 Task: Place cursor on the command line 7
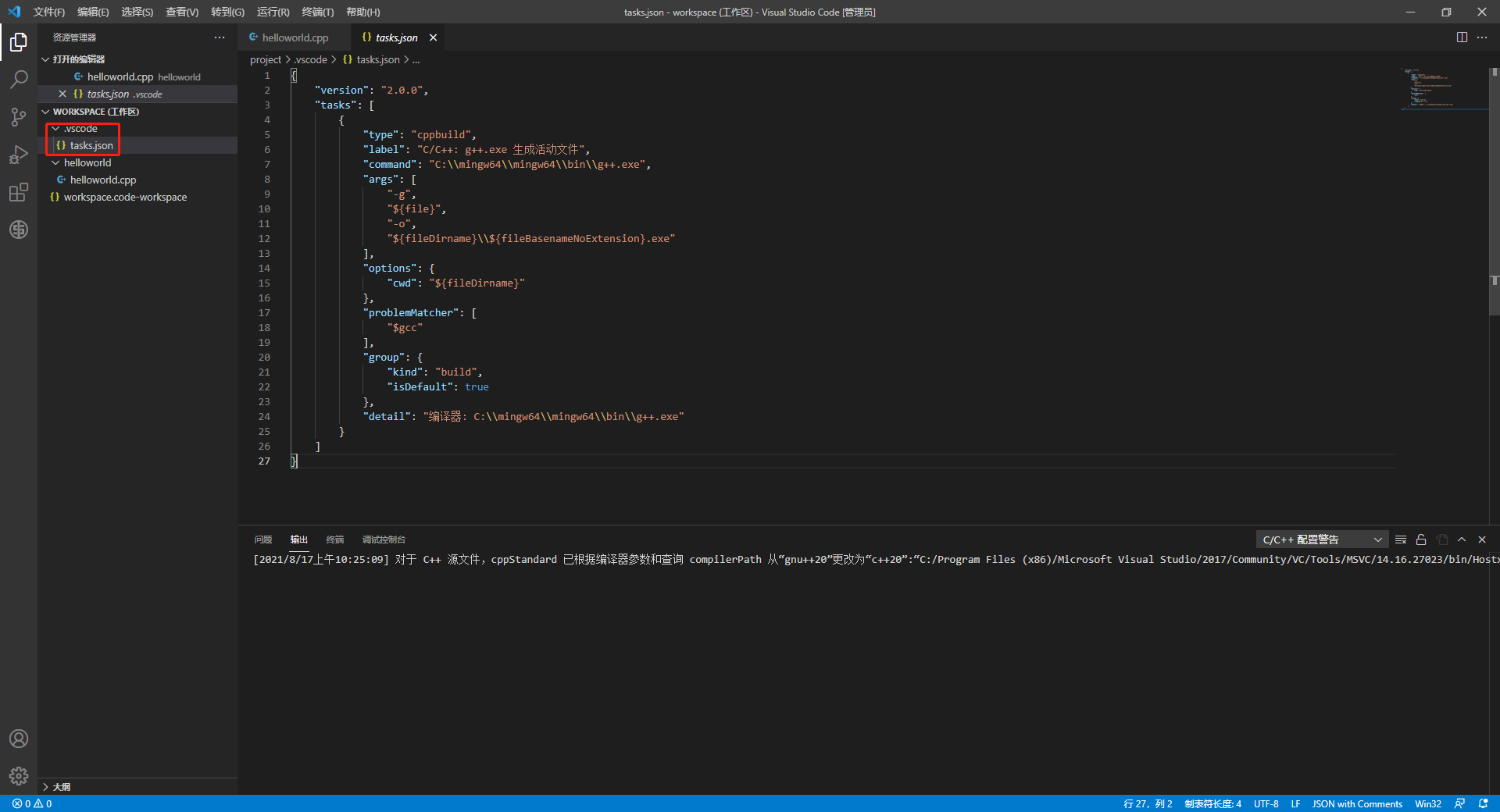point(507,164)
